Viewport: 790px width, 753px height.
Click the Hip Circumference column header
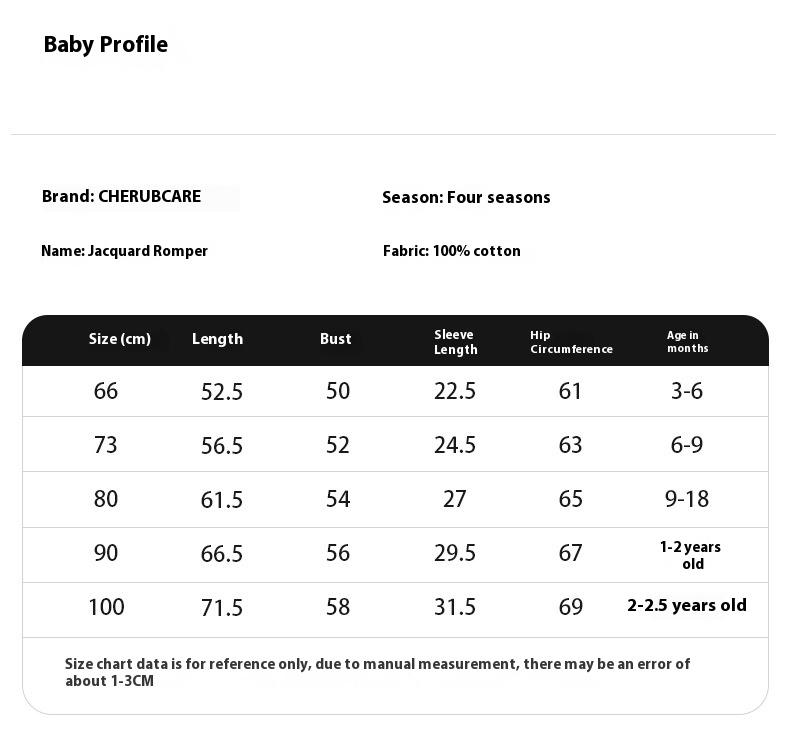point(571,342)
